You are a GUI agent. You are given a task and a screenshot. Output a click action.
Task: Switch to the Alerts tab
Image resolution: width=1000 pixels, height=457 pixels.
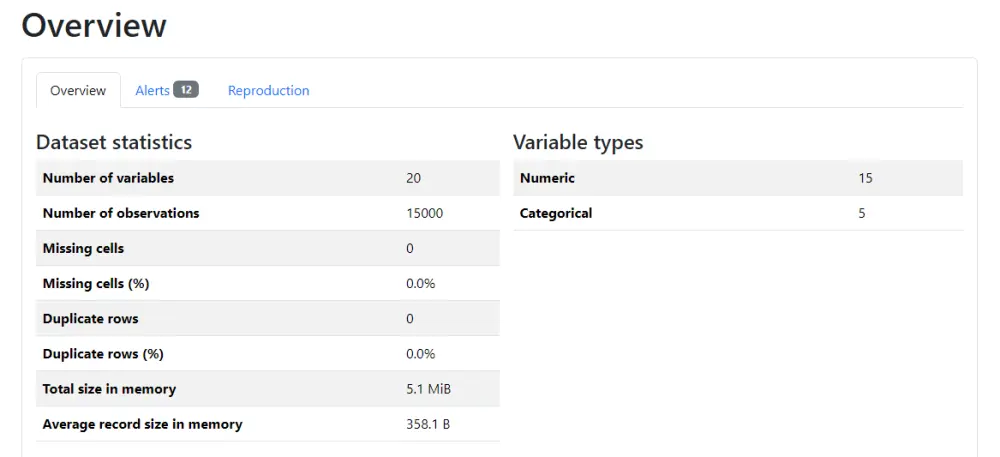(153, 90)
